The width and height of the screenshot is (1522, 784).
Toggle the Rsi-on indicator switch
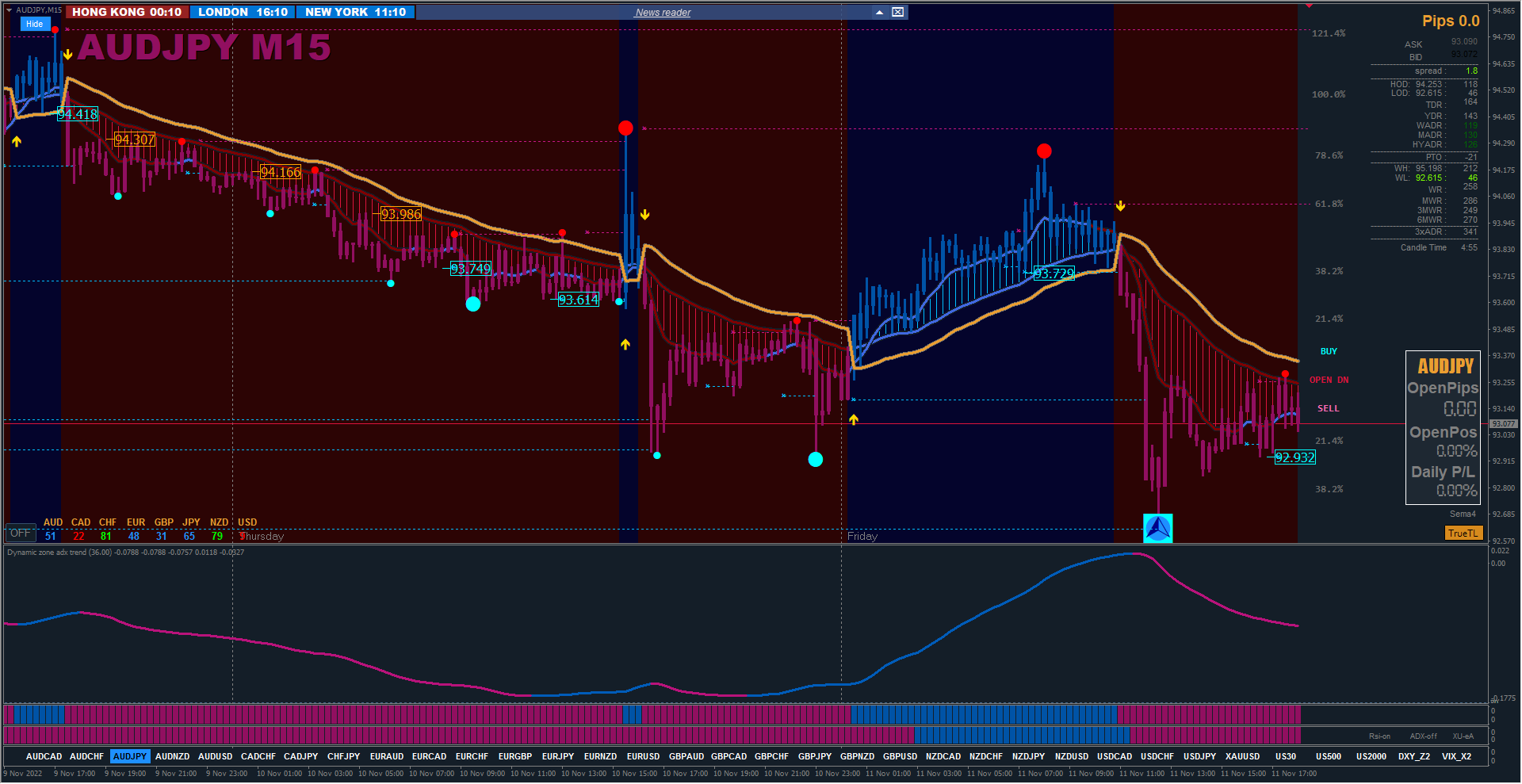[x=1379, y=736]
